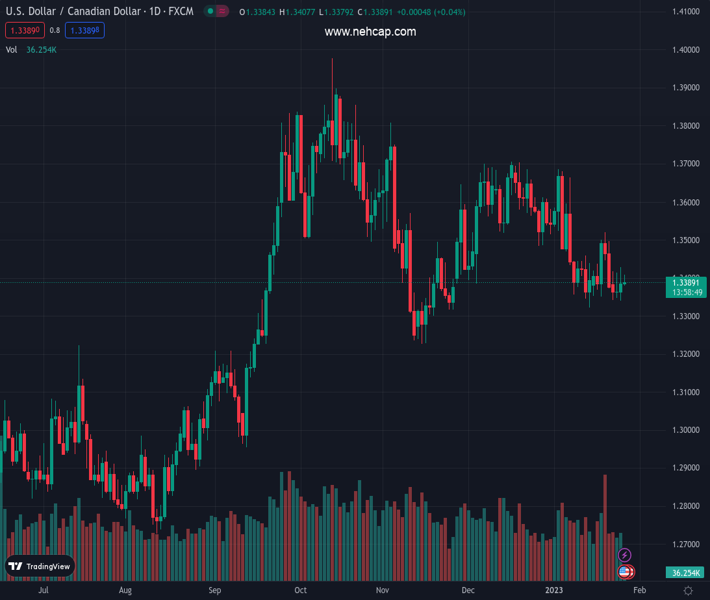
Task: Click the purple lightning bolt event marker
Action: pos(625,555)
